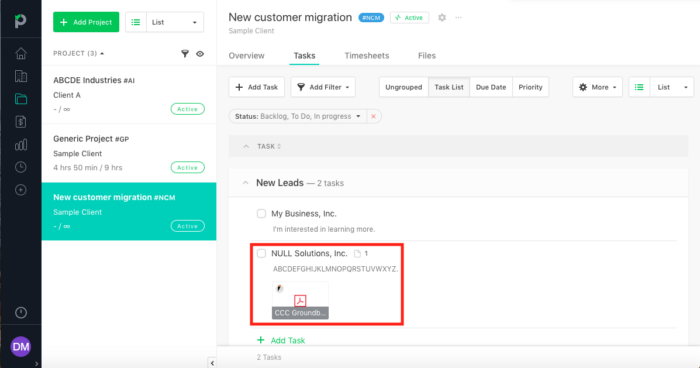Toggle PROJECT (3) sort order
Screen dimensions: 700x368
click(79, 53)
